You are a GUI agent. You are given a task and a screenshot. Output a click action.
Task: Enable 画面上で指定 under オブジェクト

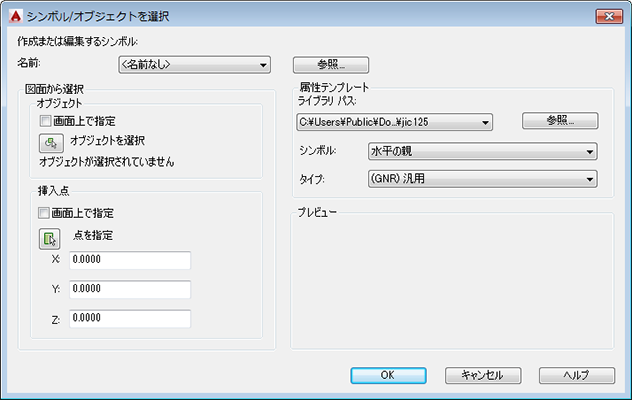[45, 121]
